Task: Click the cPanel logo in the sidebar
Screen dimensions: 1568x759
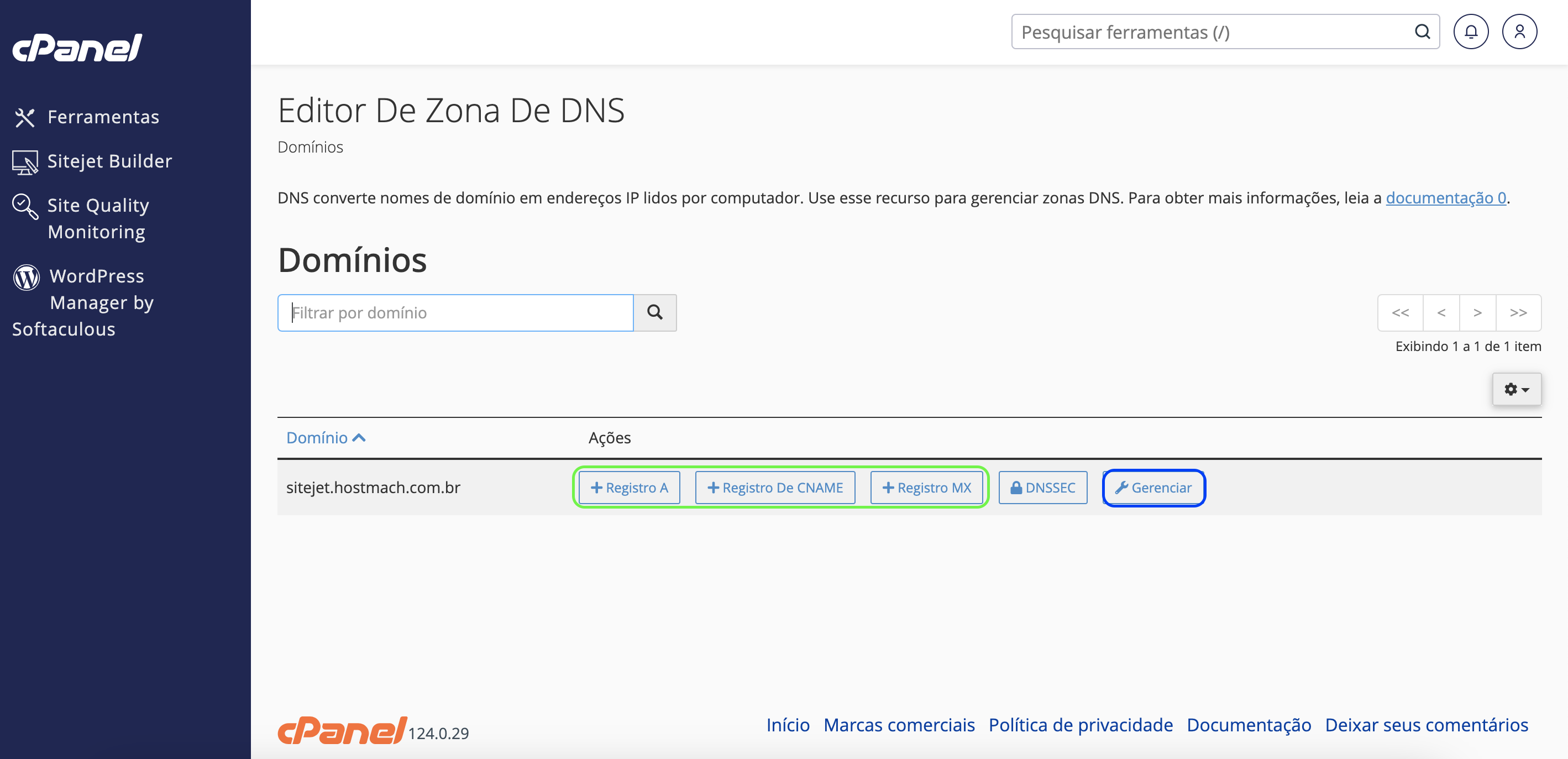Action: pos(77,48)
